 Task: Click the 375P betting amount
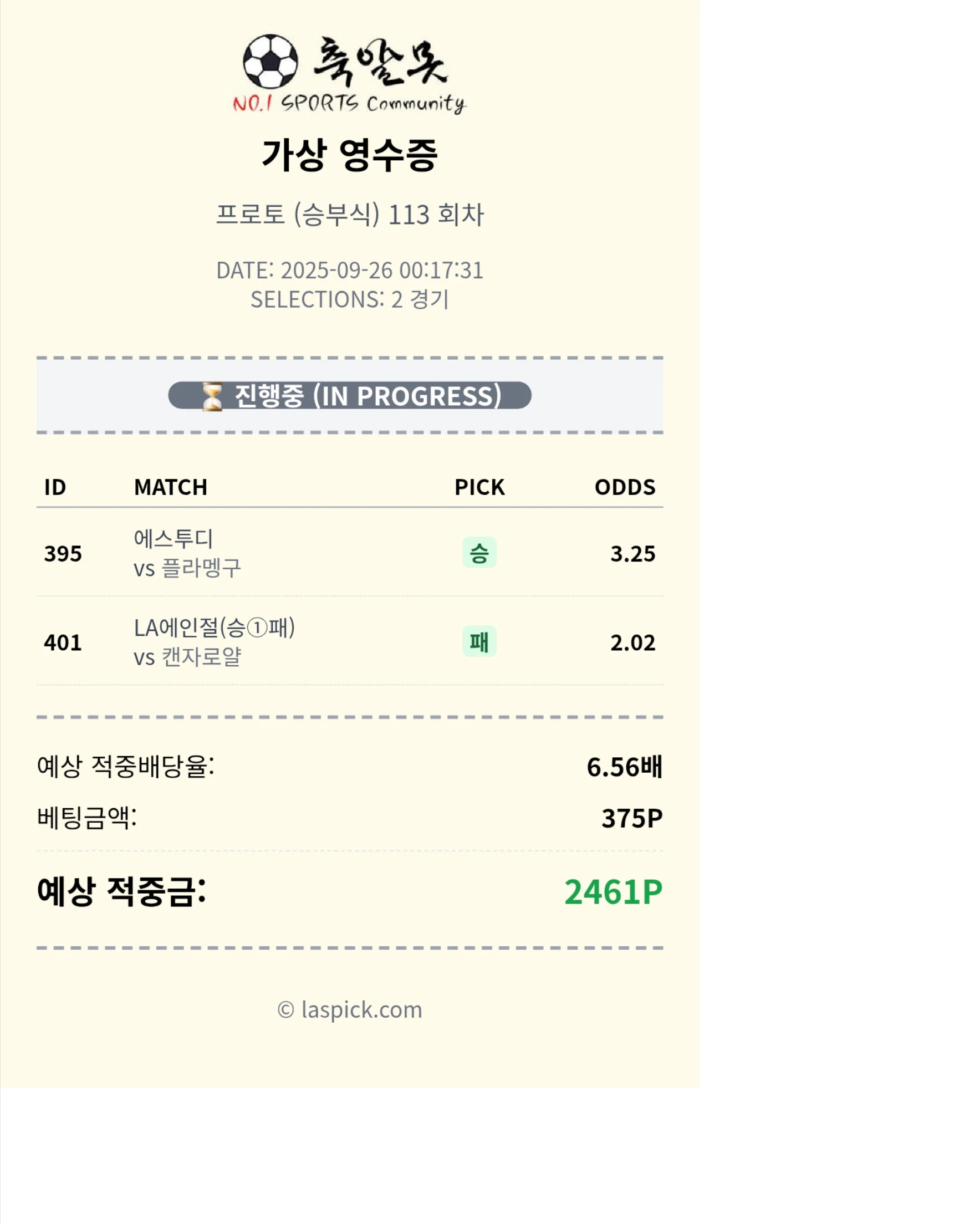[x=631, y=819]
